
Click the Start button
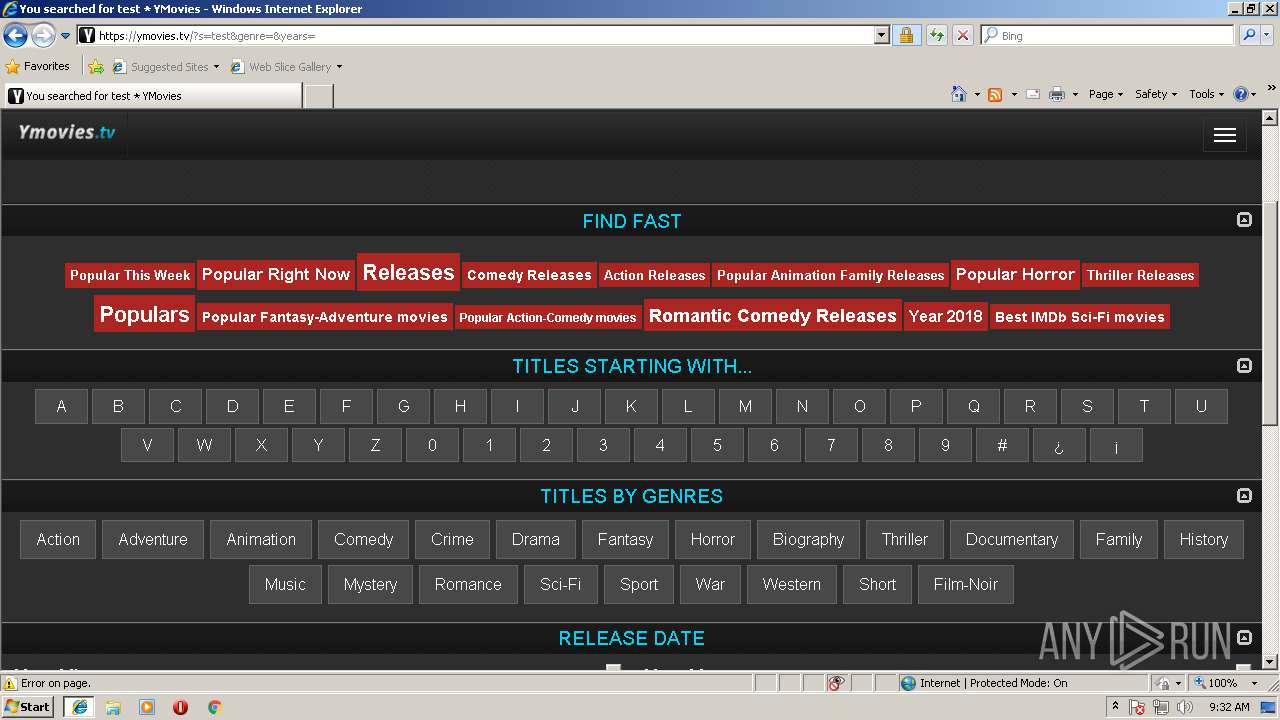click(x=27, y=707)
